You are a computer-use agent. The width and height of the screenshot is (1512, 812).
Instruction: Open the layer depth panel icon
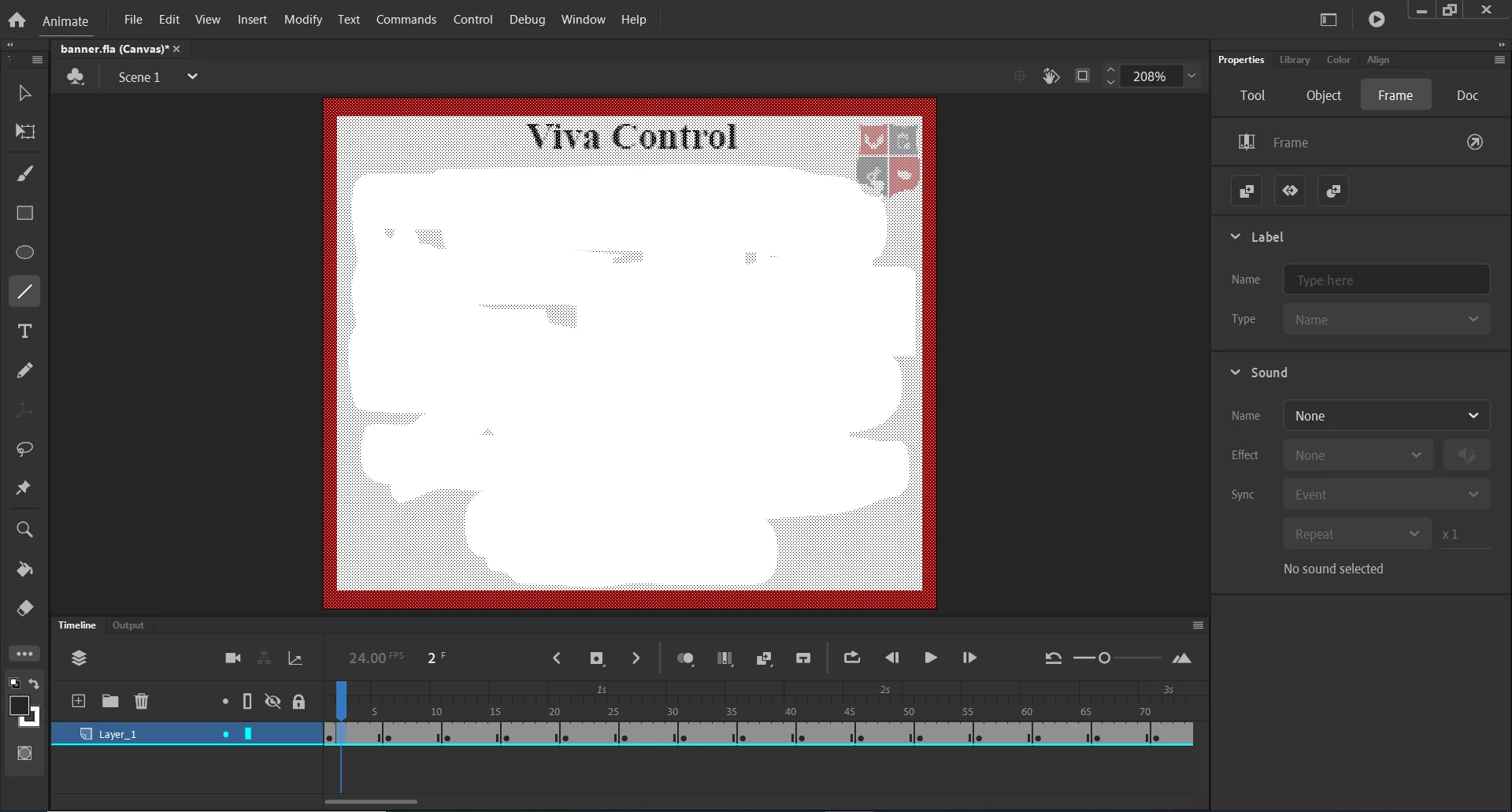click(x=79, y=658)
